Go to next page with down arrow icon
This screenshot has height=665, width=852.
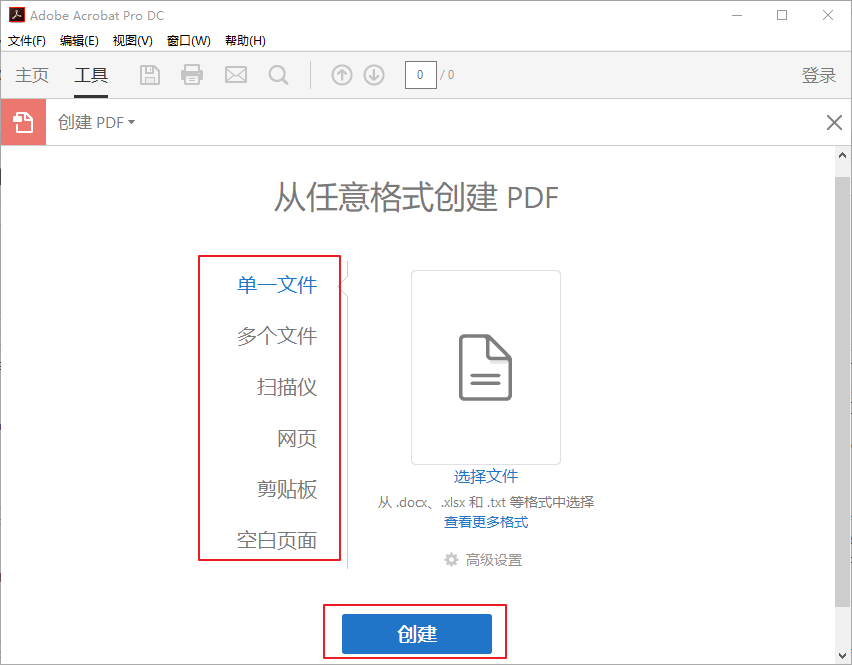coord(374,75)
